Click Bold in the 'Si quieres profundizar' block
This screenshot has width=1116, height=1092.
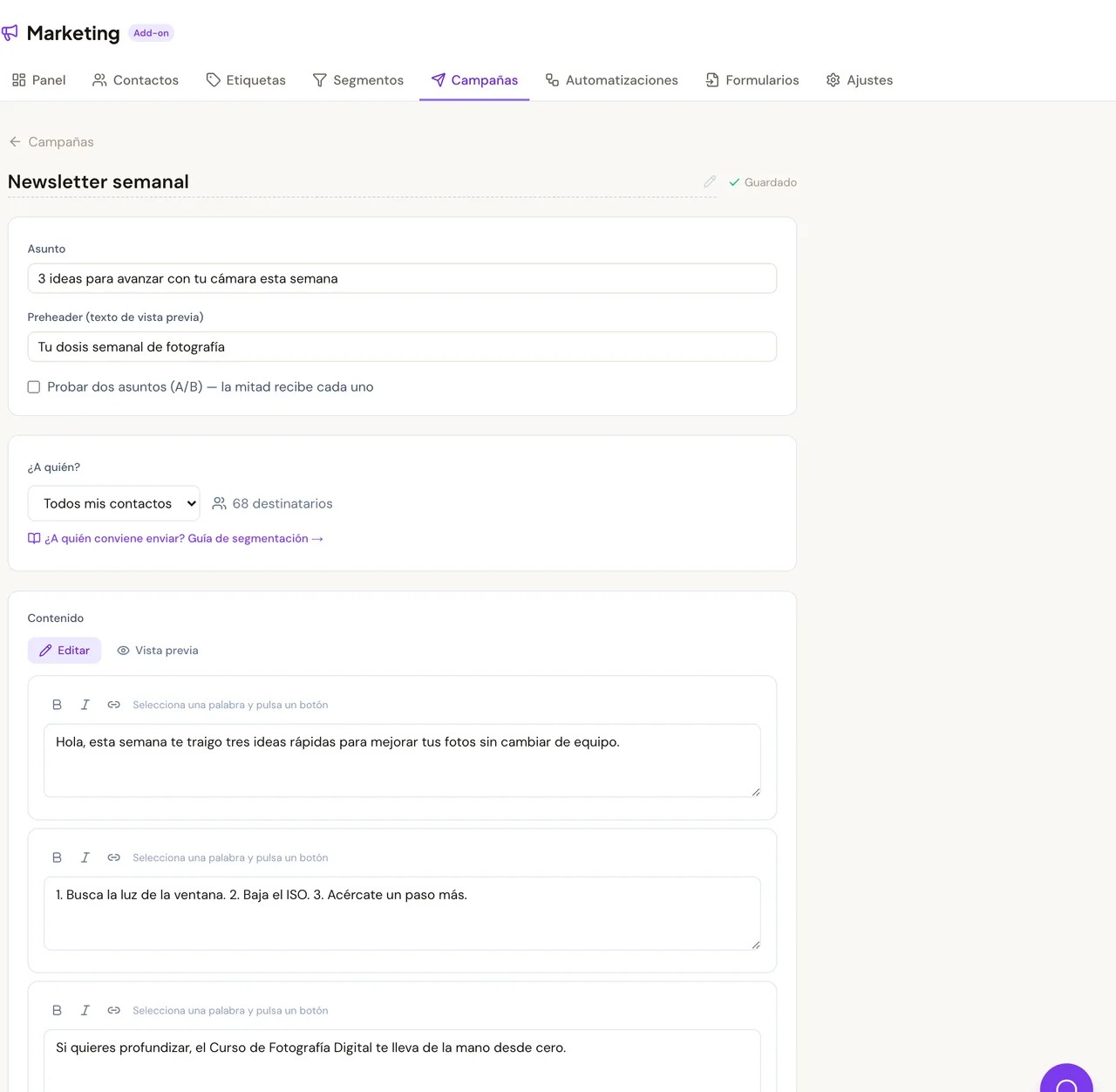pos(57,1010)
